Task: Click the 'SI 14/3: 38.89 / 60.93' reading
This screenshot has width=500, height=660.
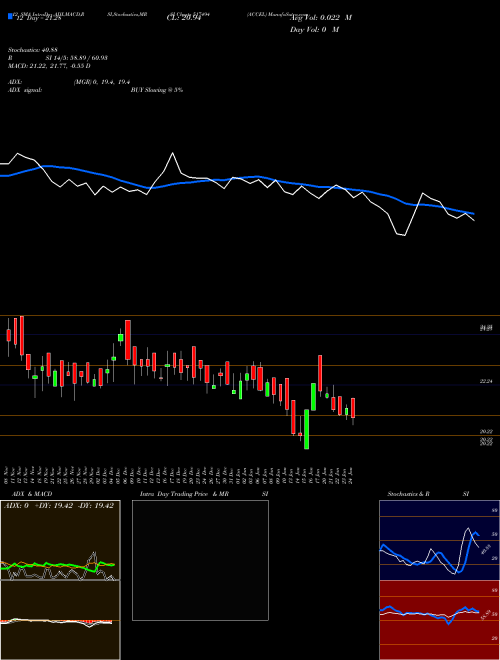Action: tap(77, 58)
